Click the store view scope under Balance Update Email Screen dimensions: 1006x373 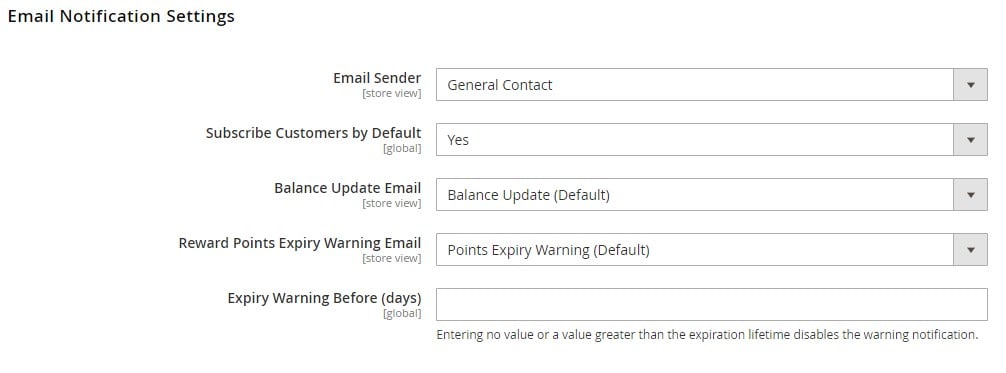pos(392,204)
